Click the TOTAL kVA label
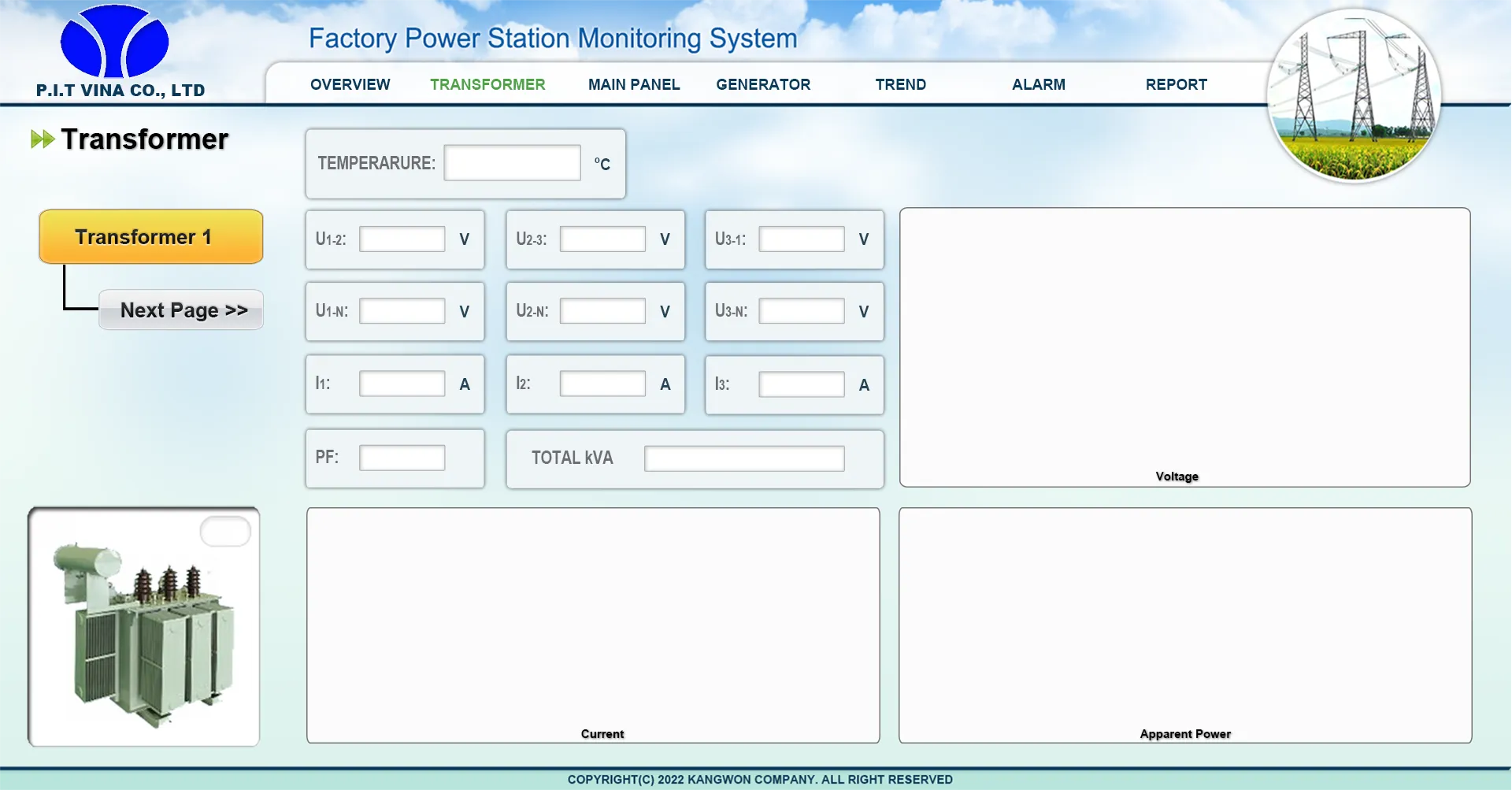Viewport: 1512px width, 790px height. tap(573, 458)
